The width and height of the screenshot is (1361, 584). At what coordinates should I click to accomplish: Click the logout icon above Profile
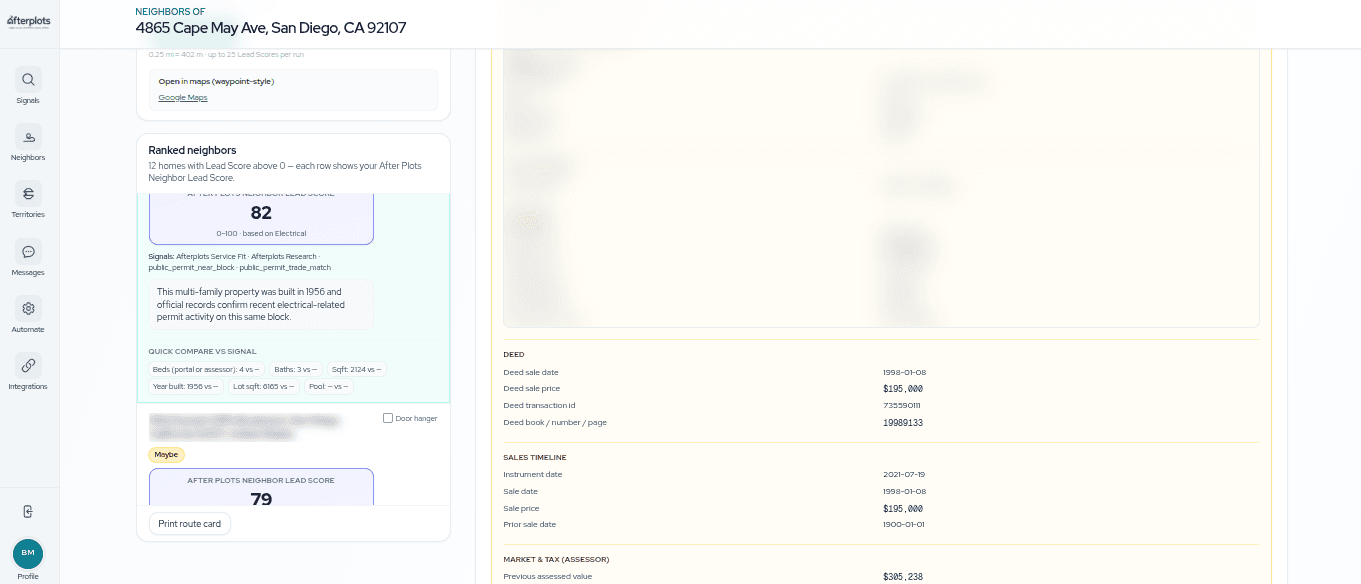[28, 511]
